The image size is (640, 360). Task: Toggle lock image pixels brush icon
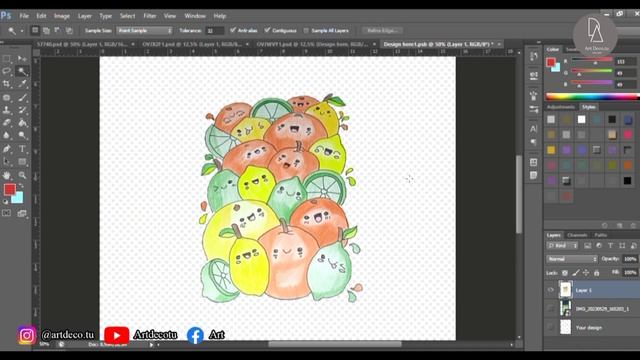(x=576, y=273)
